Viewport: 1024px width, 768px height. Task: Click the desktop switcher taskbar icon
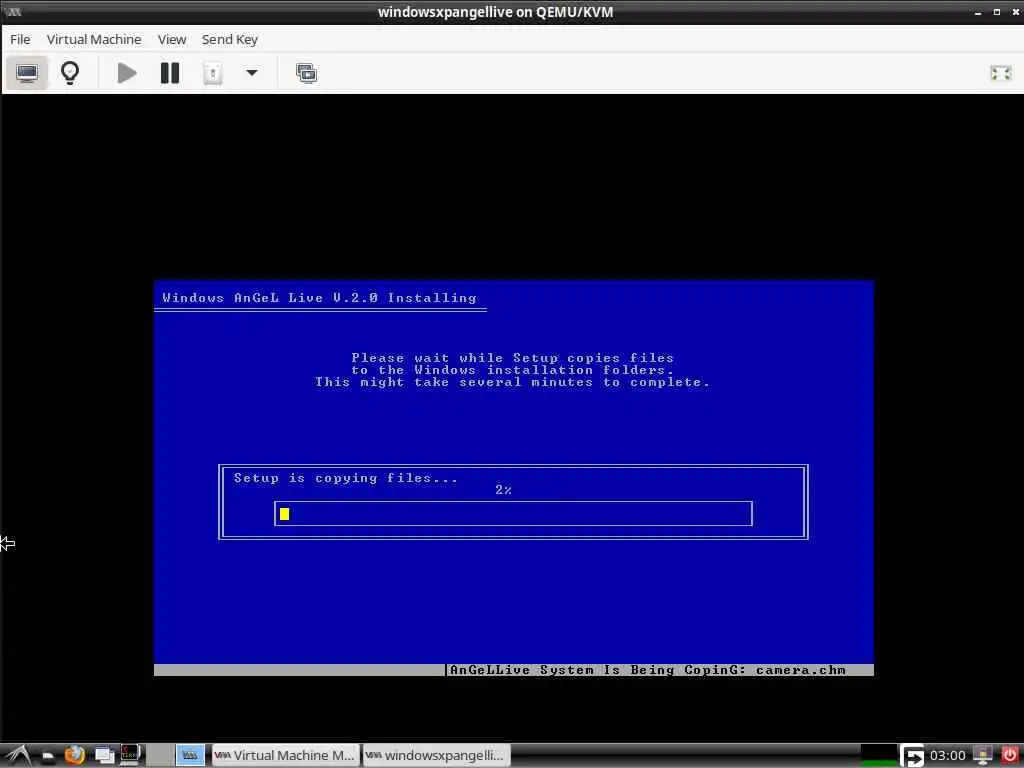point(104,756)
